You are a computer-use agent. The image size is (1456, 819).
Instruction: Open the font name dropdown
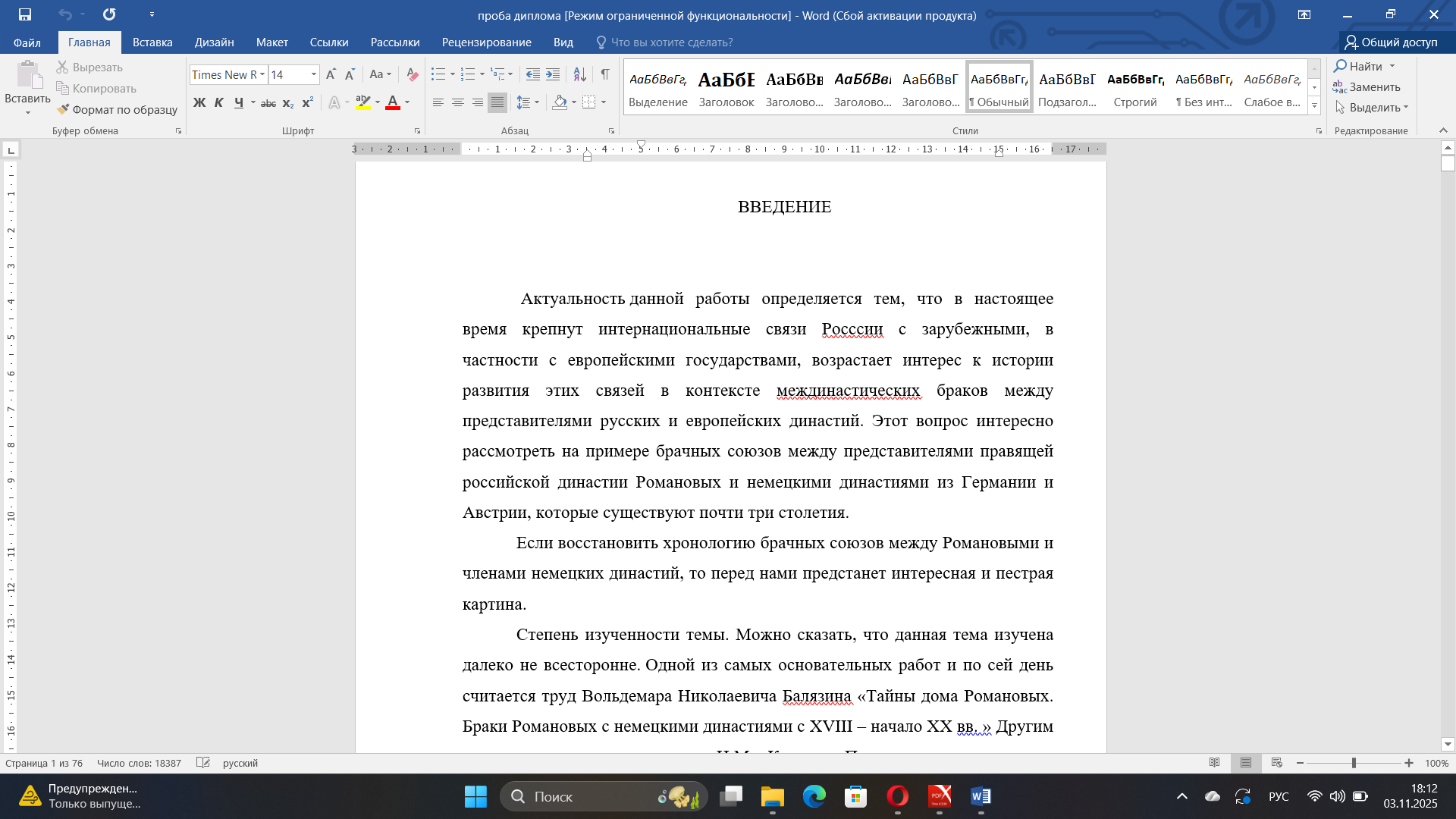coord(262,74)
